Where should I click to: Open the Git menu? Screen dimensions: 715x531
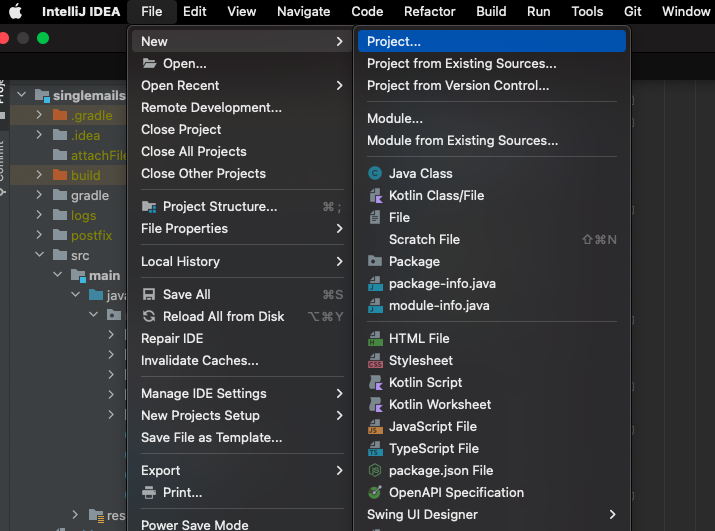click(x=632, y=11)
